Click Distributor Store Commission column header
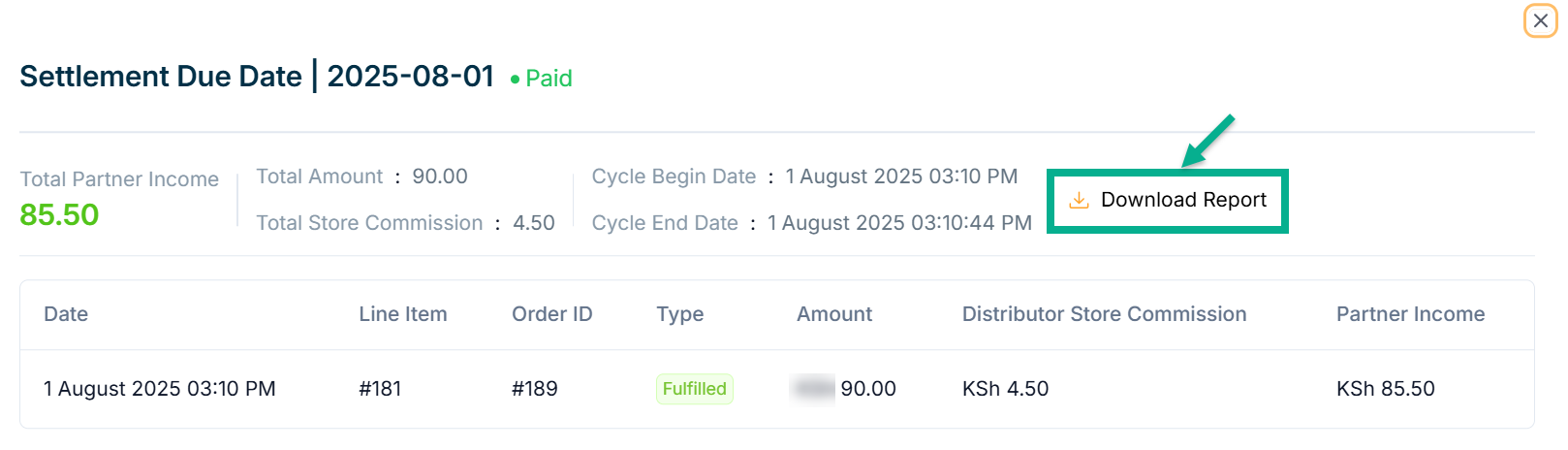 click(x=1104, y=314)
